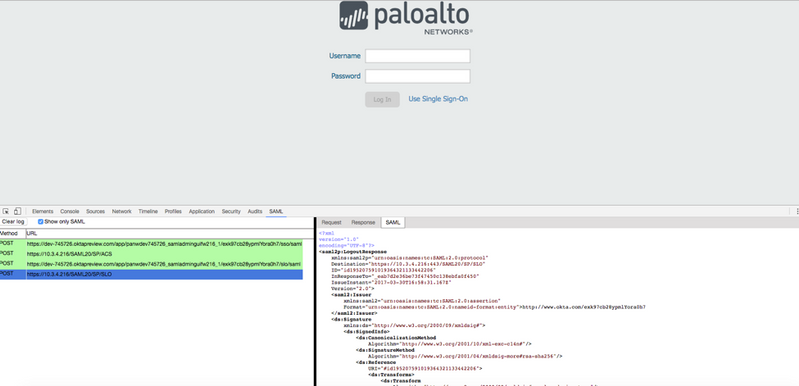Uncheck the Show only SAML checkbox
This screenshot has width=799, height=386.
pyautogui.click(x=41, y=222)
